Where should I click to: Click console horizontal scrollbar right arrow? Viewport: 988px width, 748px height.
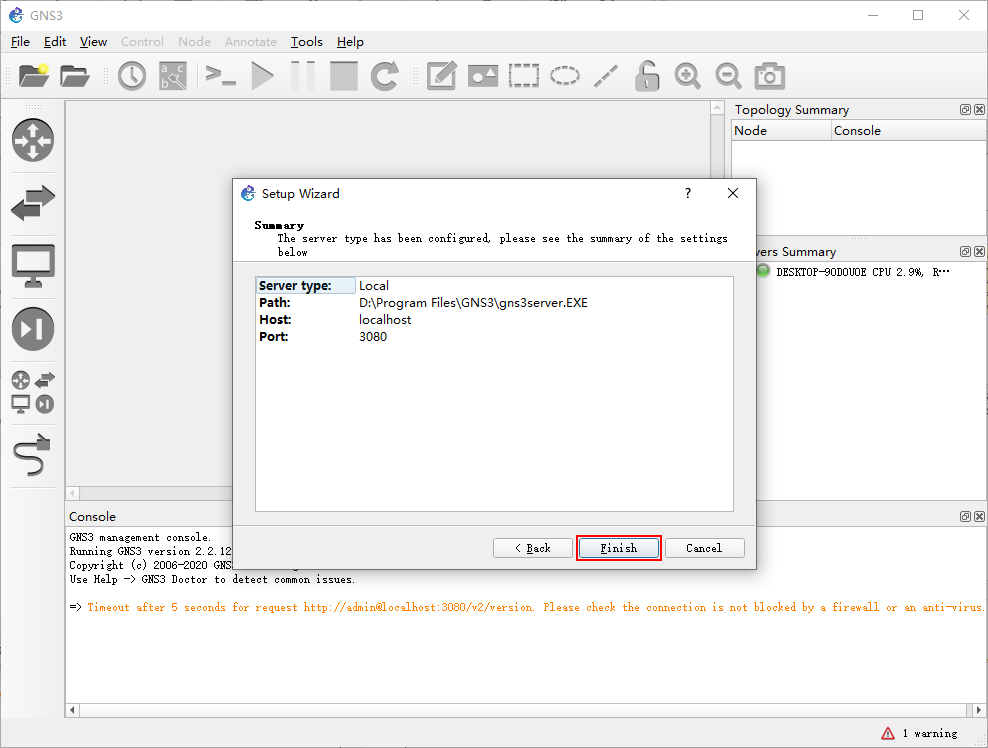979,710
